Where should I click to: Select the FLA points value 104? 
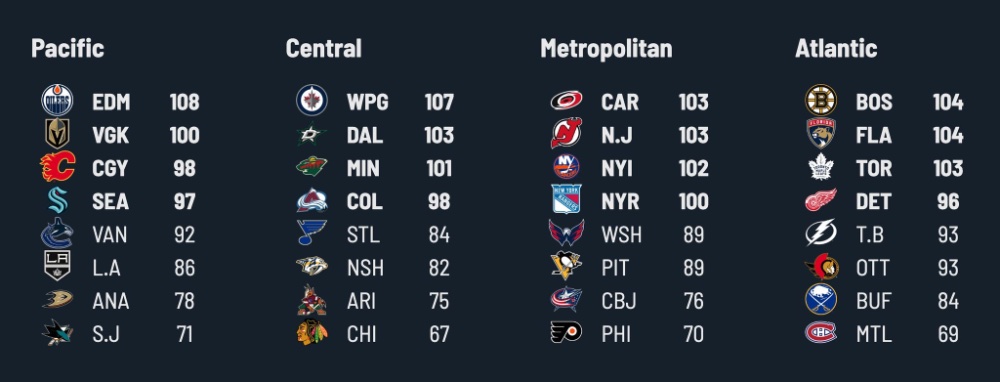[948, 135]
